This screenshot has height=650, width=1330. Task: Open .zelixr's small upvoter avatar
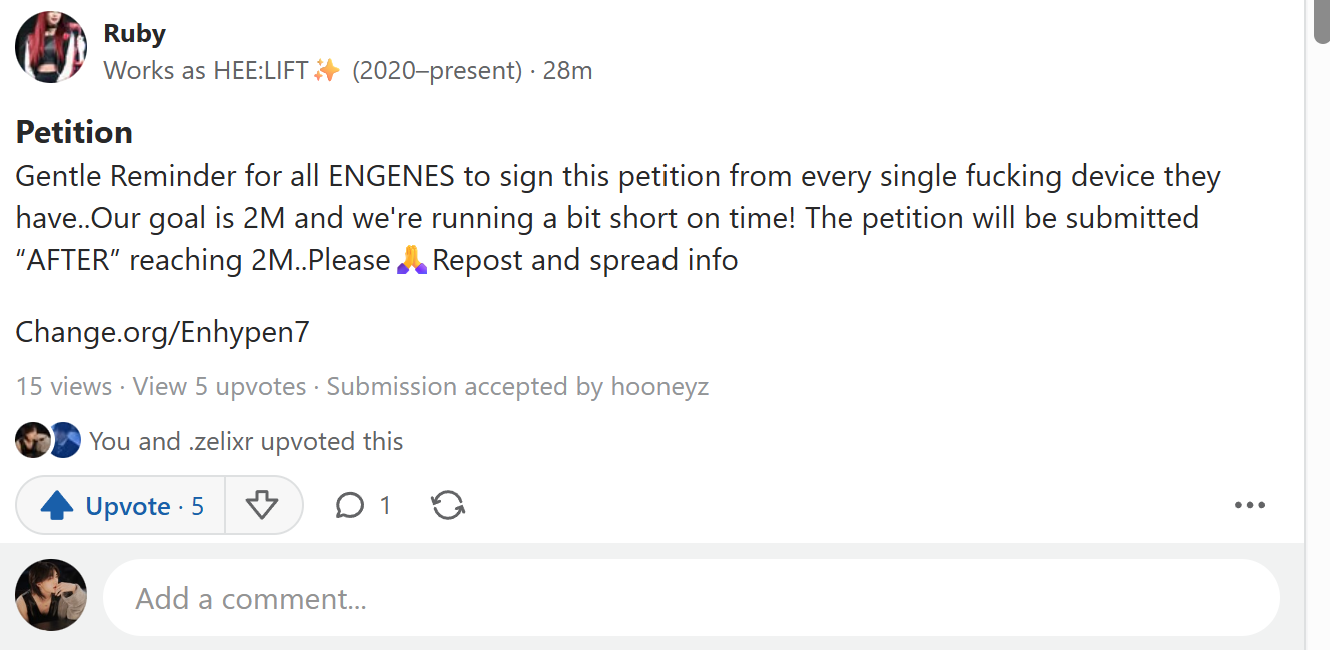(65, 441)
